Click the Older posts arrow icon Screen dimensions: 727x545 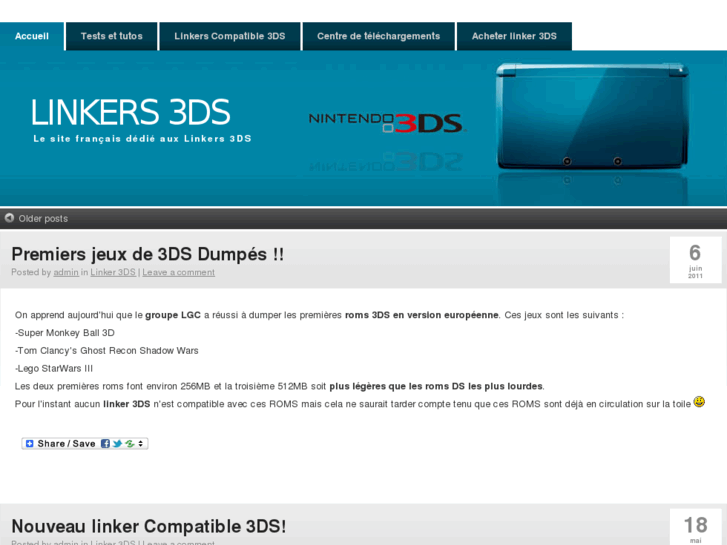click(9, 218)
